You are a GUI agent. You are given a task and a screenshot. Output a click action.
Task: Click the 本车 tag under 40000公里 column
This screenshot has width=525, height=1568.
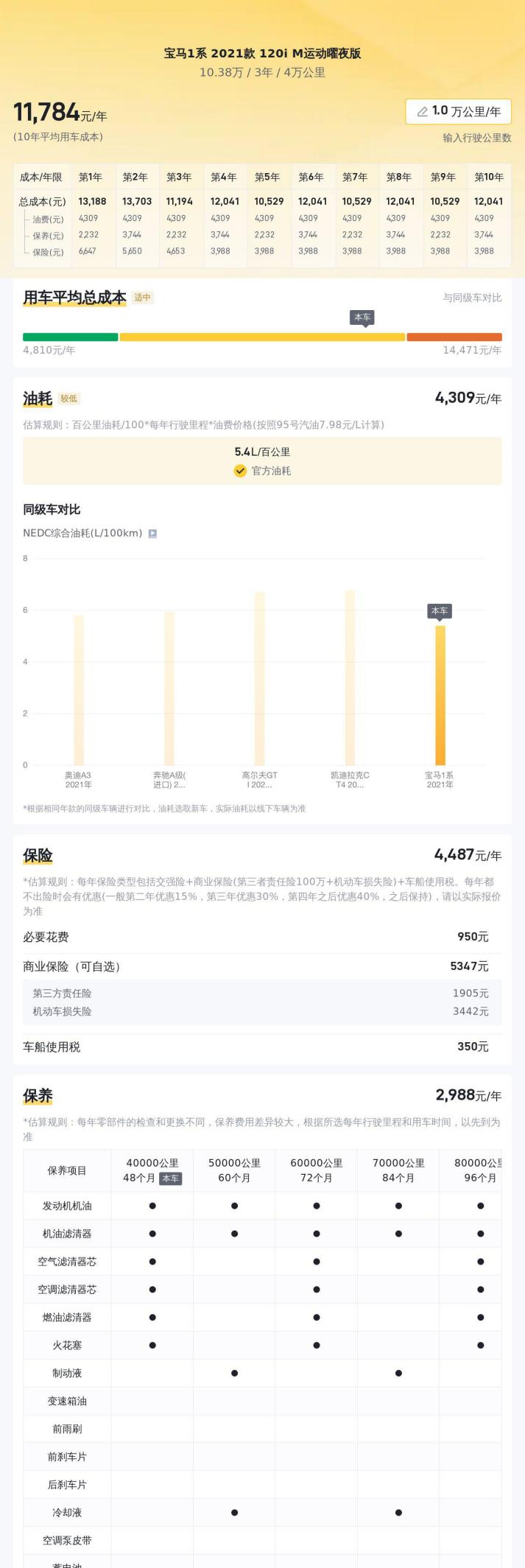[171, 1178]
